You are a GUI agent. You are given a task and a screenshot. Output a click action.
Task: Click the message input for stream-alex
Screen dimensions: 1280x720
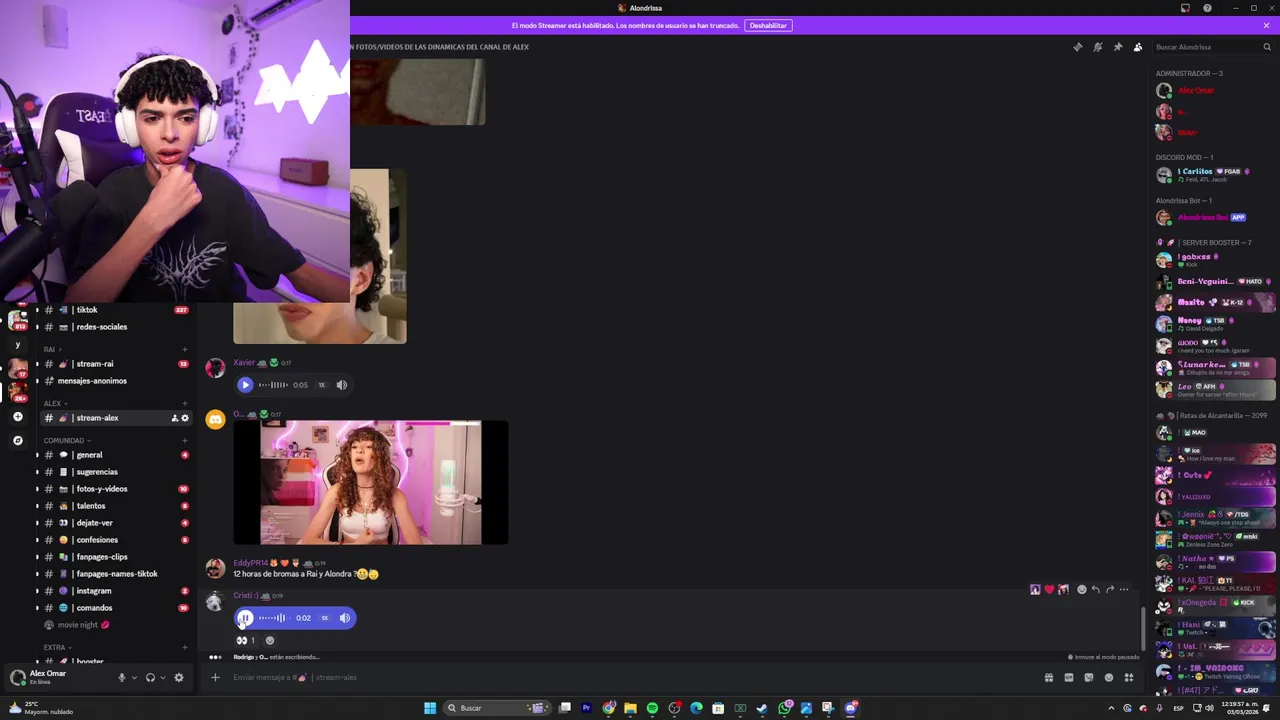pos(630,678)
